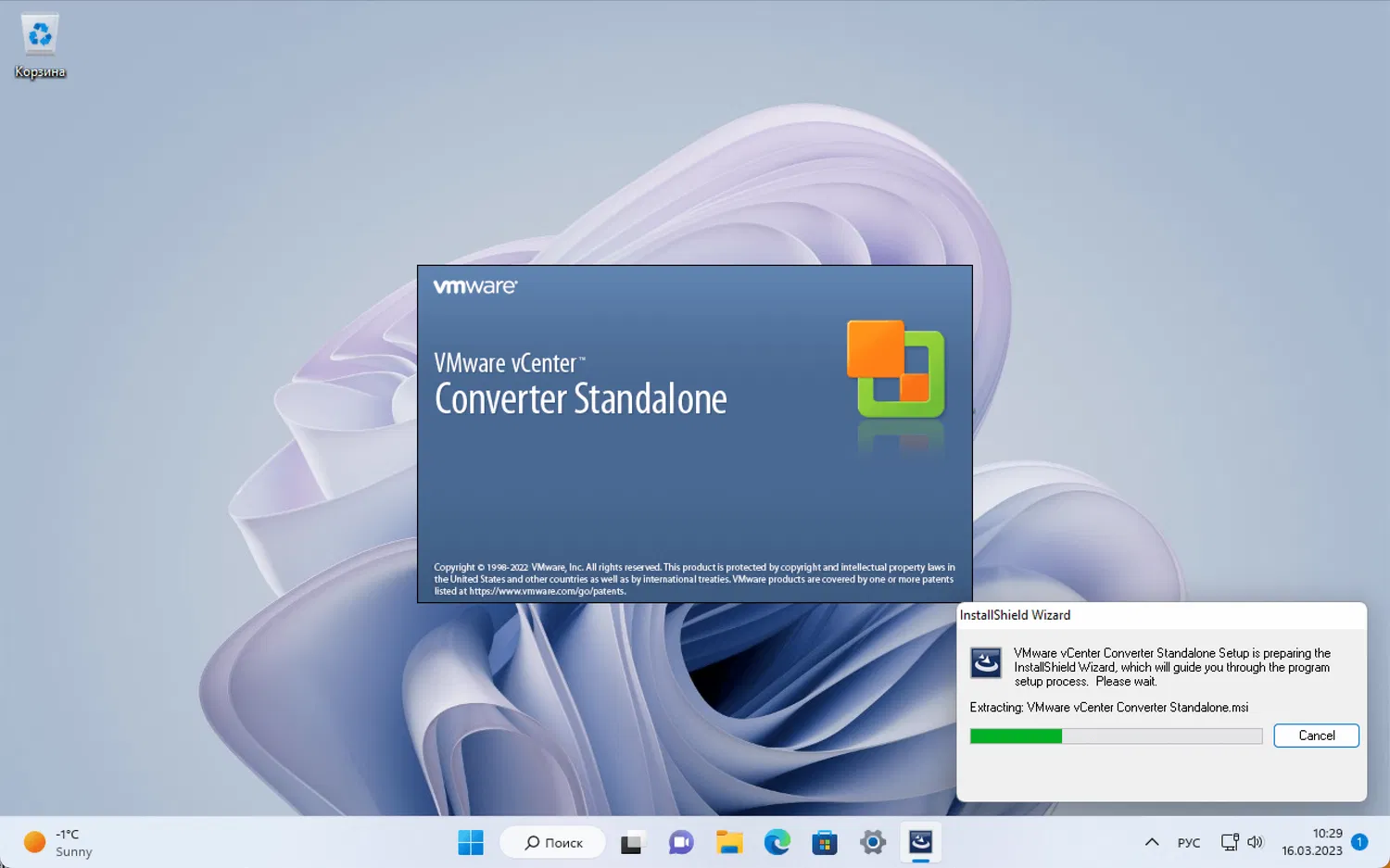Screen dimensions: 1390x868
Task: Click the extraction progress bar
Action: click(x=1116, y=736)
